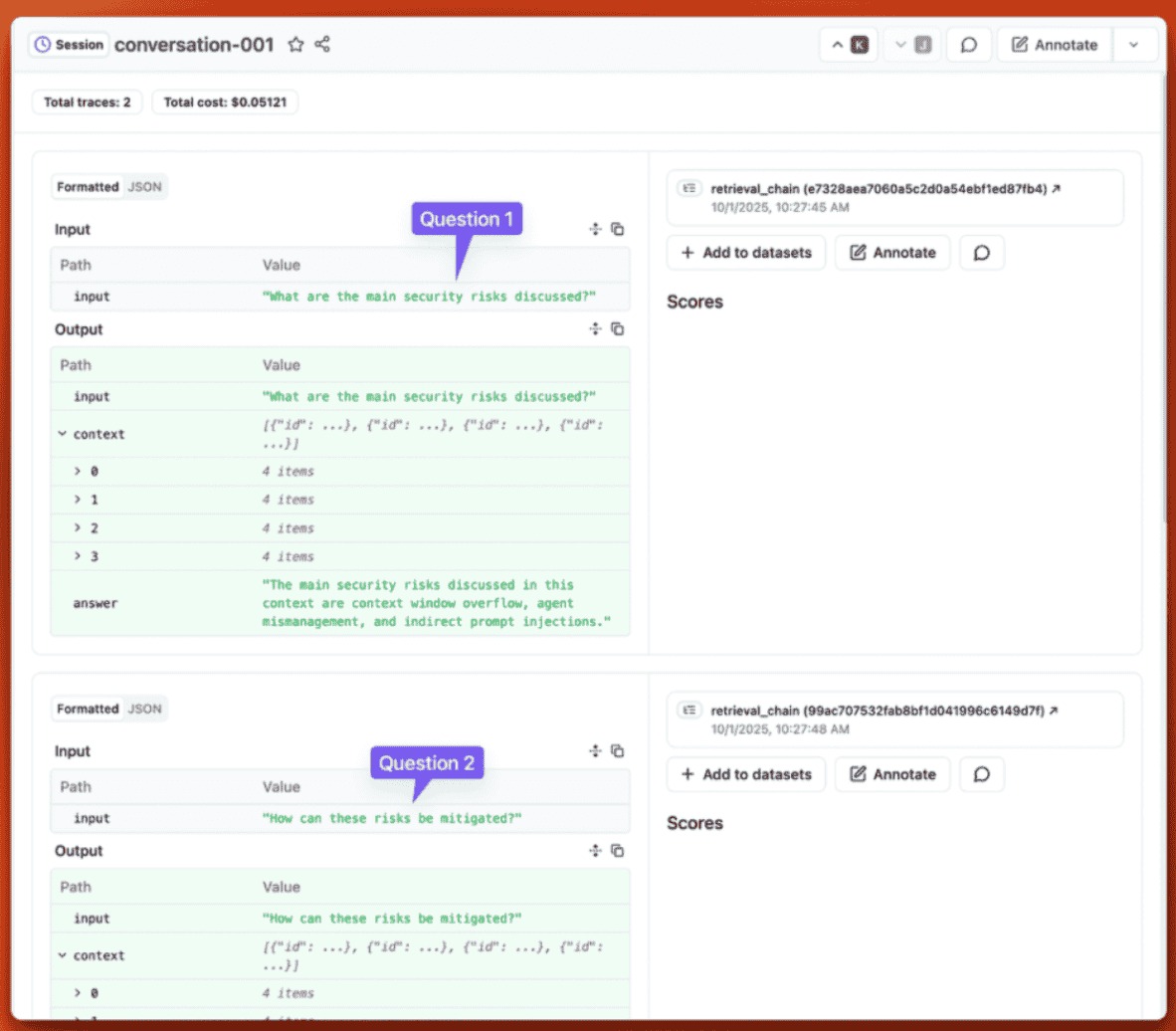Viewport: 1176px width, 1031px height.
Task: Open comment icon for second retrieval_chain trace
Action: [x=981, y=774]
